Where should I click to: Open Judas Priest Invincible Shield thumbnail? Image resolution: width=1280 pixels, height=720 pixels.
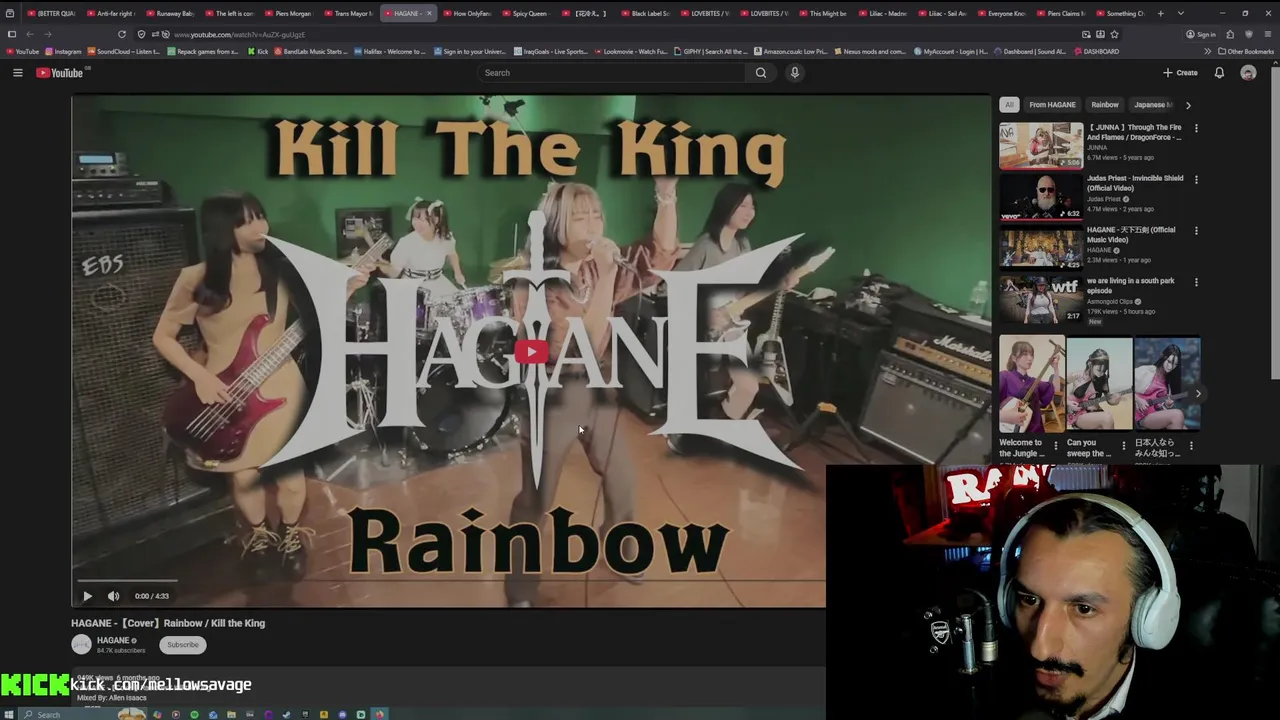[x=1041, y=197]
